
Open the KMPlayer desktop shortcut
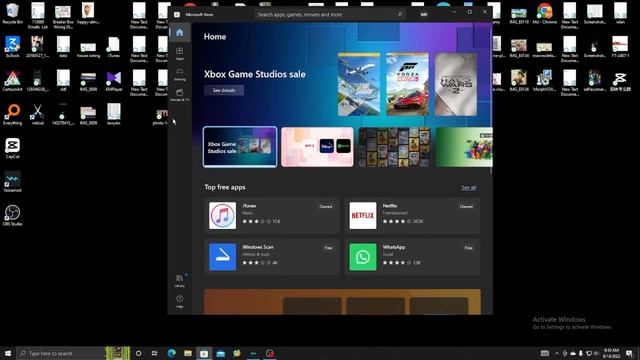coord(114,80)
